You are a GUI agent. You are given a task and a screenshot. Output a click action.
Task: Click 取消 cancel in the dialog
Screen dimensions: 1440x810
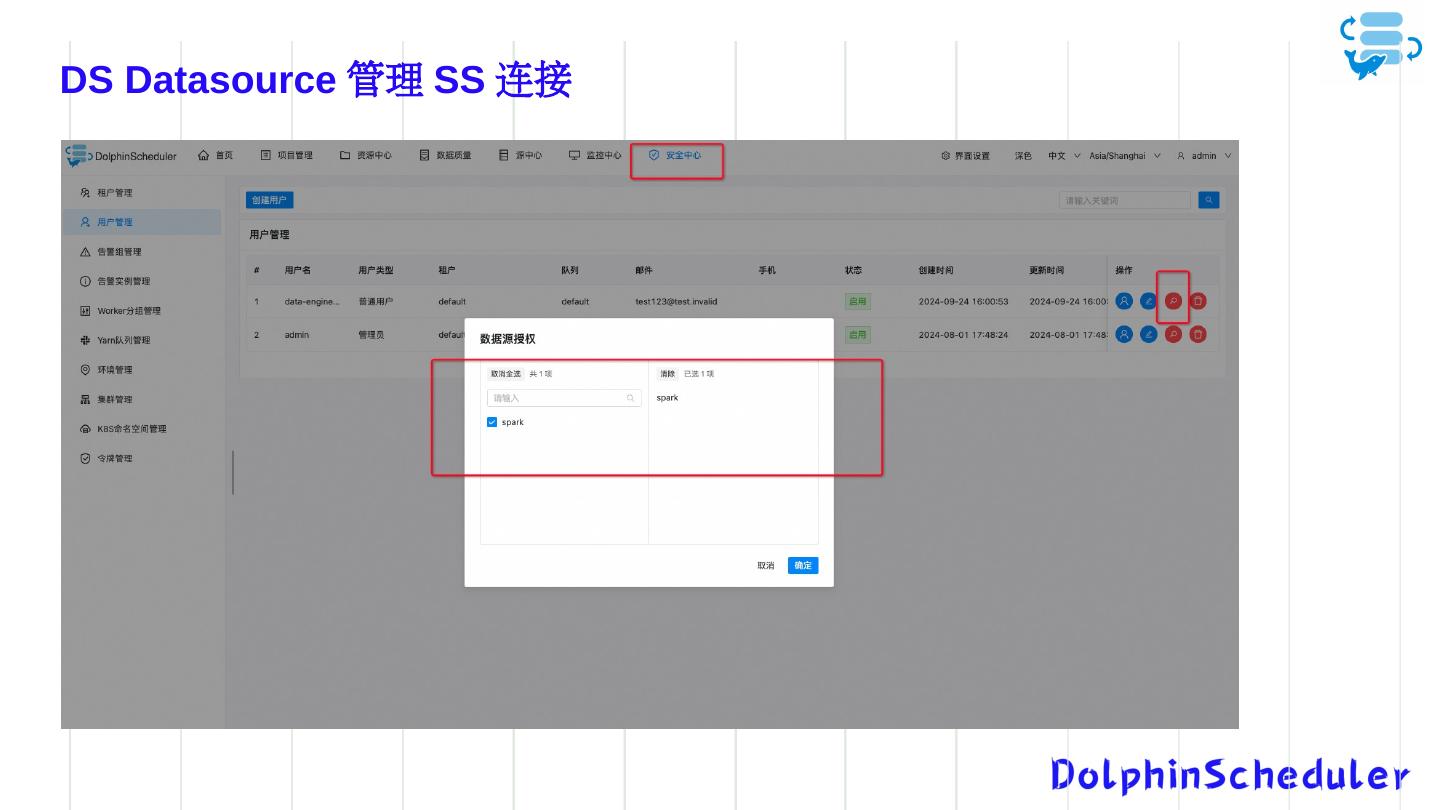(x=766, y=566)
